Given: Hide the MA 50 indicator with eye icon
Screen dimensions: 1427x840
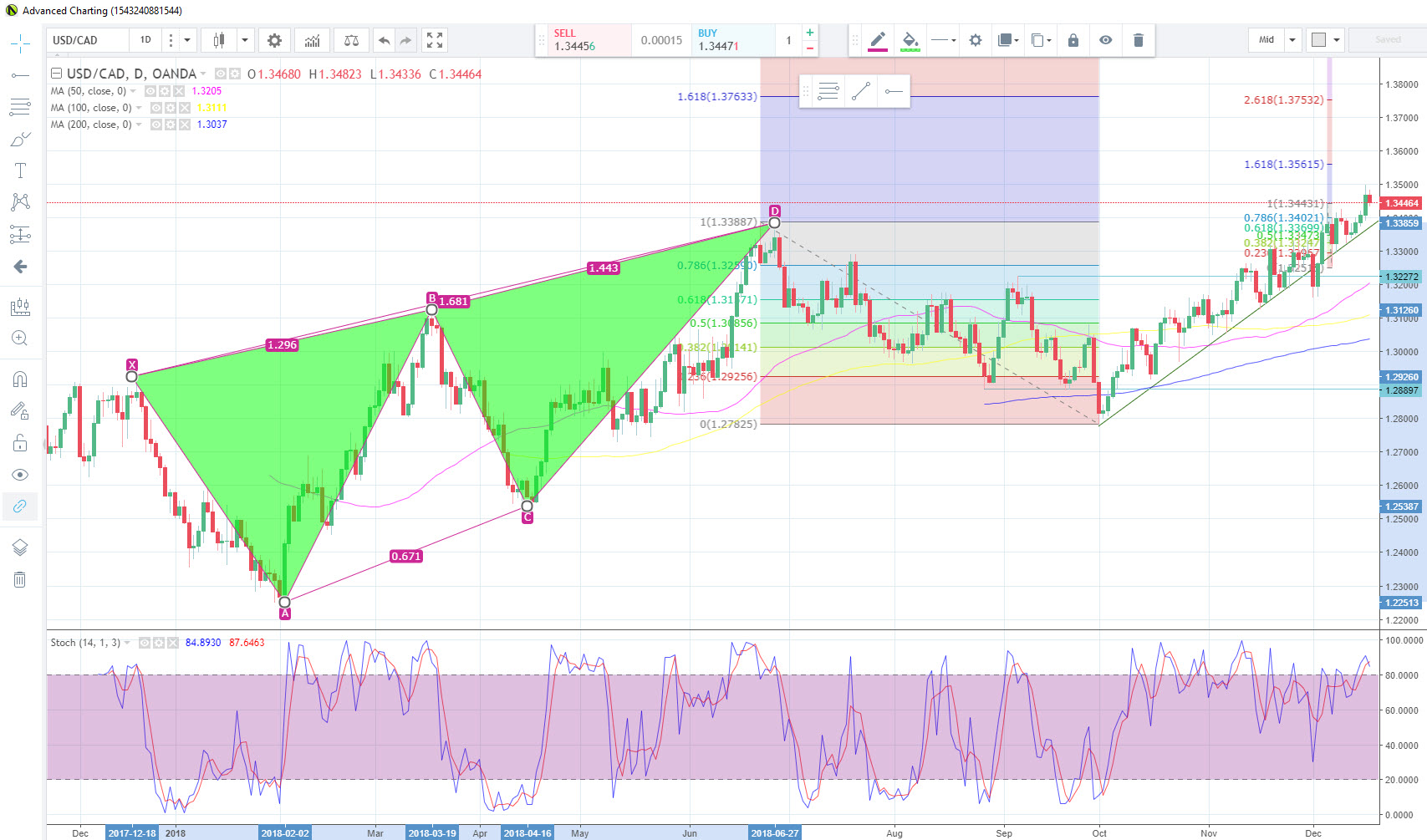Looking at the screenshot, I should pos(150,91).
